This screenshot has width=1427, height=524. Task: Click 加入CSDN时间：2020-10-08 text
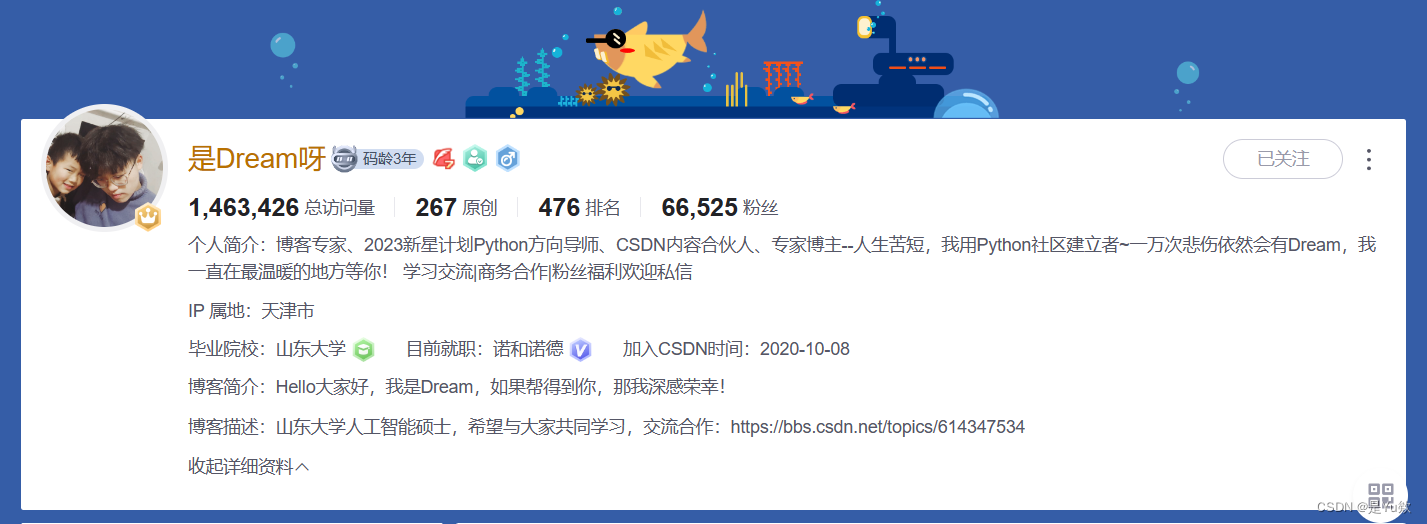point(736,349)
